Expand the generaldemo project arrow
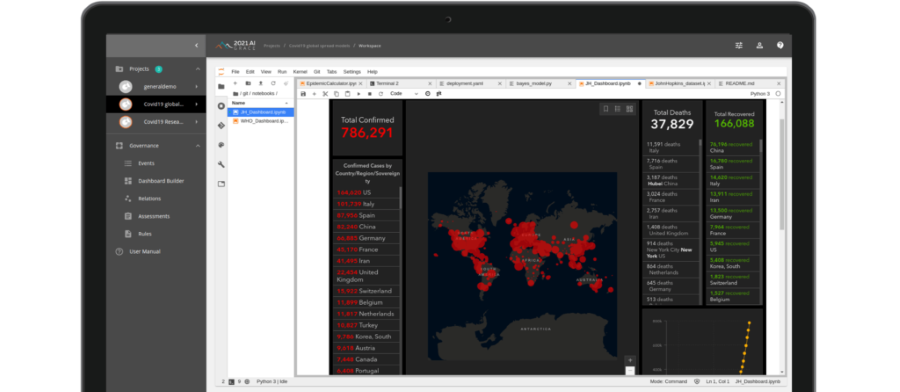This screenshot has width=900, height=392. point(196,87)
